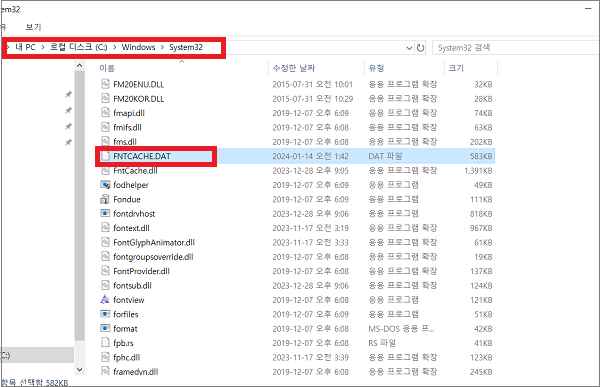
Task: Click the fontsub.dll file icon
Action: (x=105, y=285)
